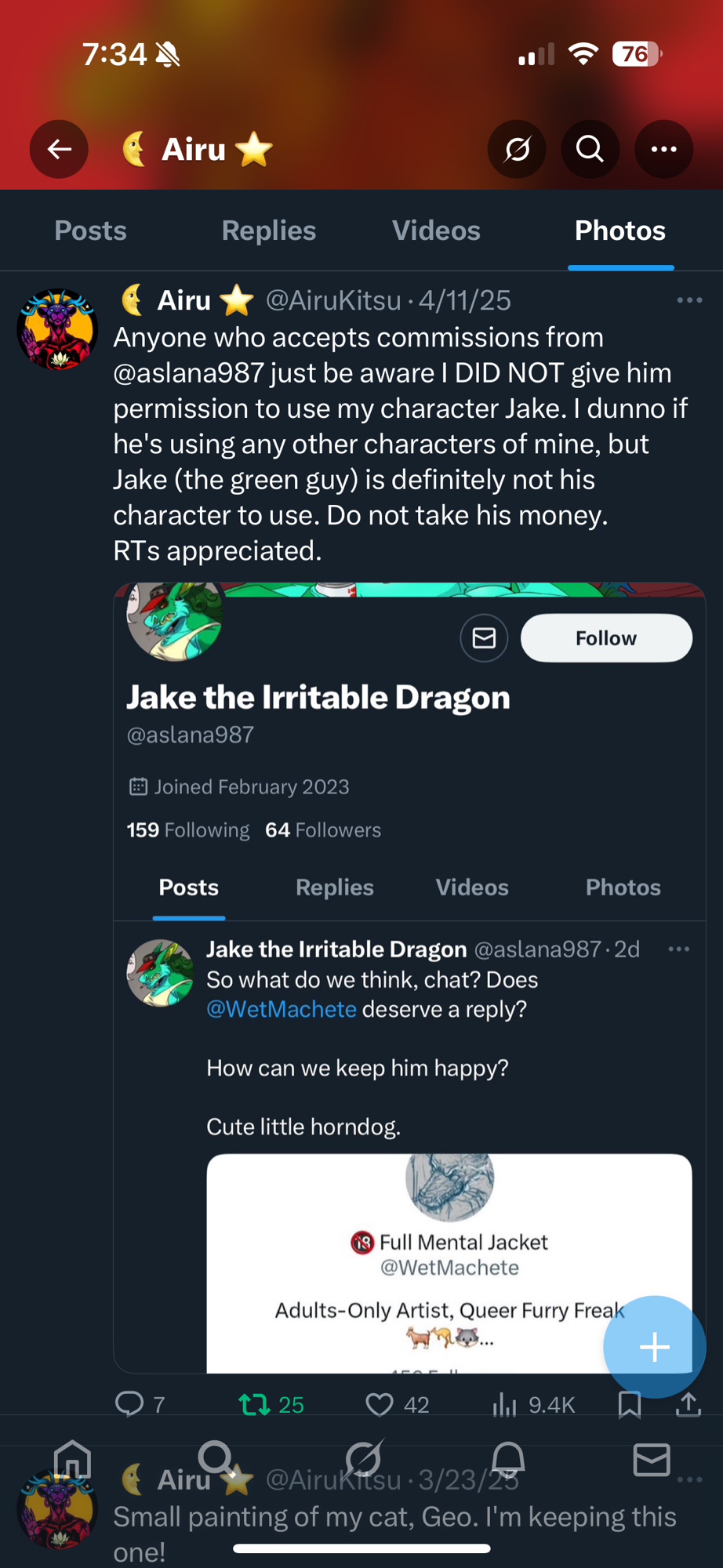The width and height of the screenshot is (723, 1568).
Task: Tap the back arrow button
Action: [x=59, y=149]
